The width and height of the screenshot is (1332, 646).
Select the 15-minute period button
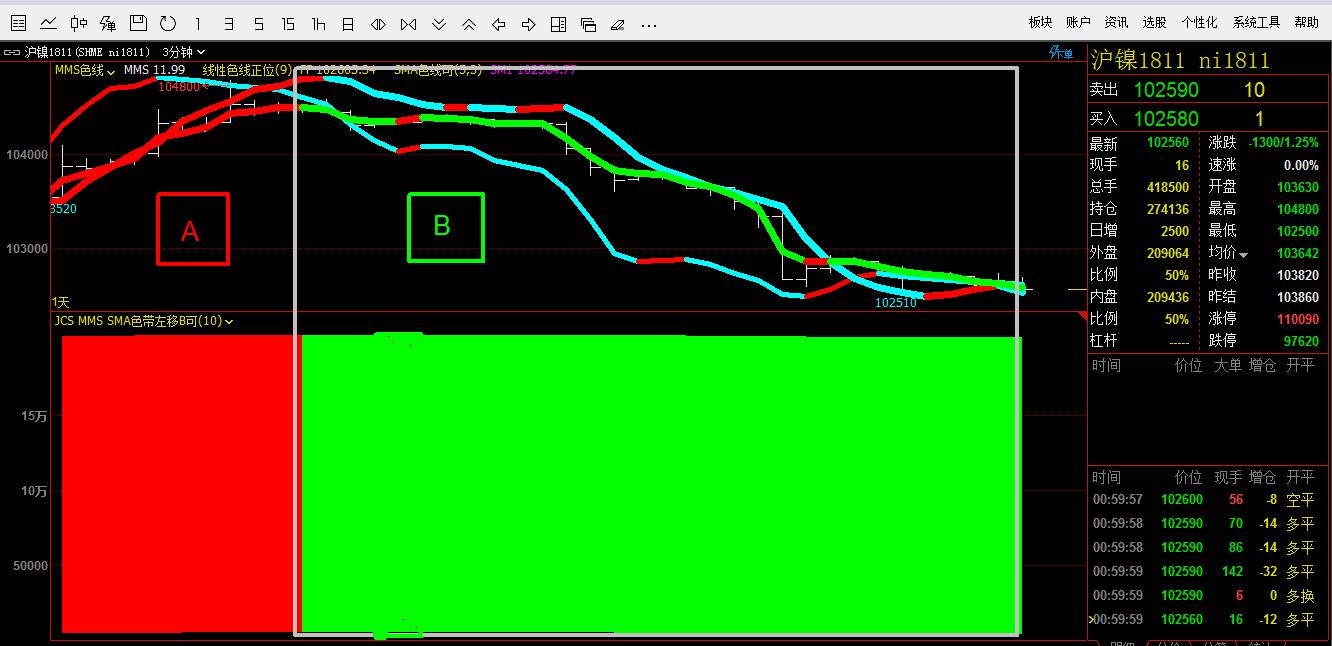[288, 23]
